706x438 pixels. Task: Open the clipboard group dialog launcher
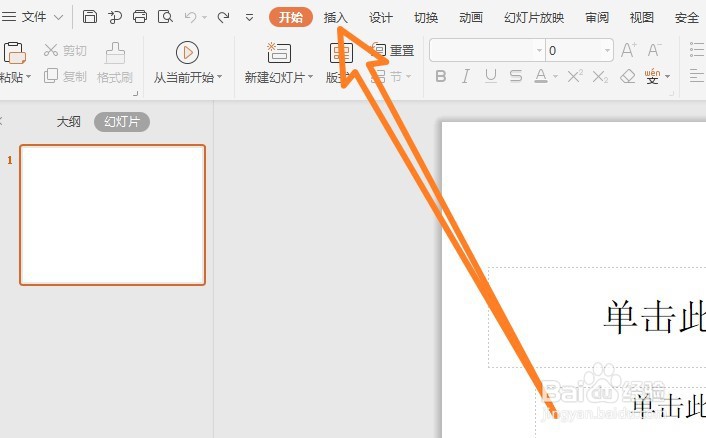(135, 94)
